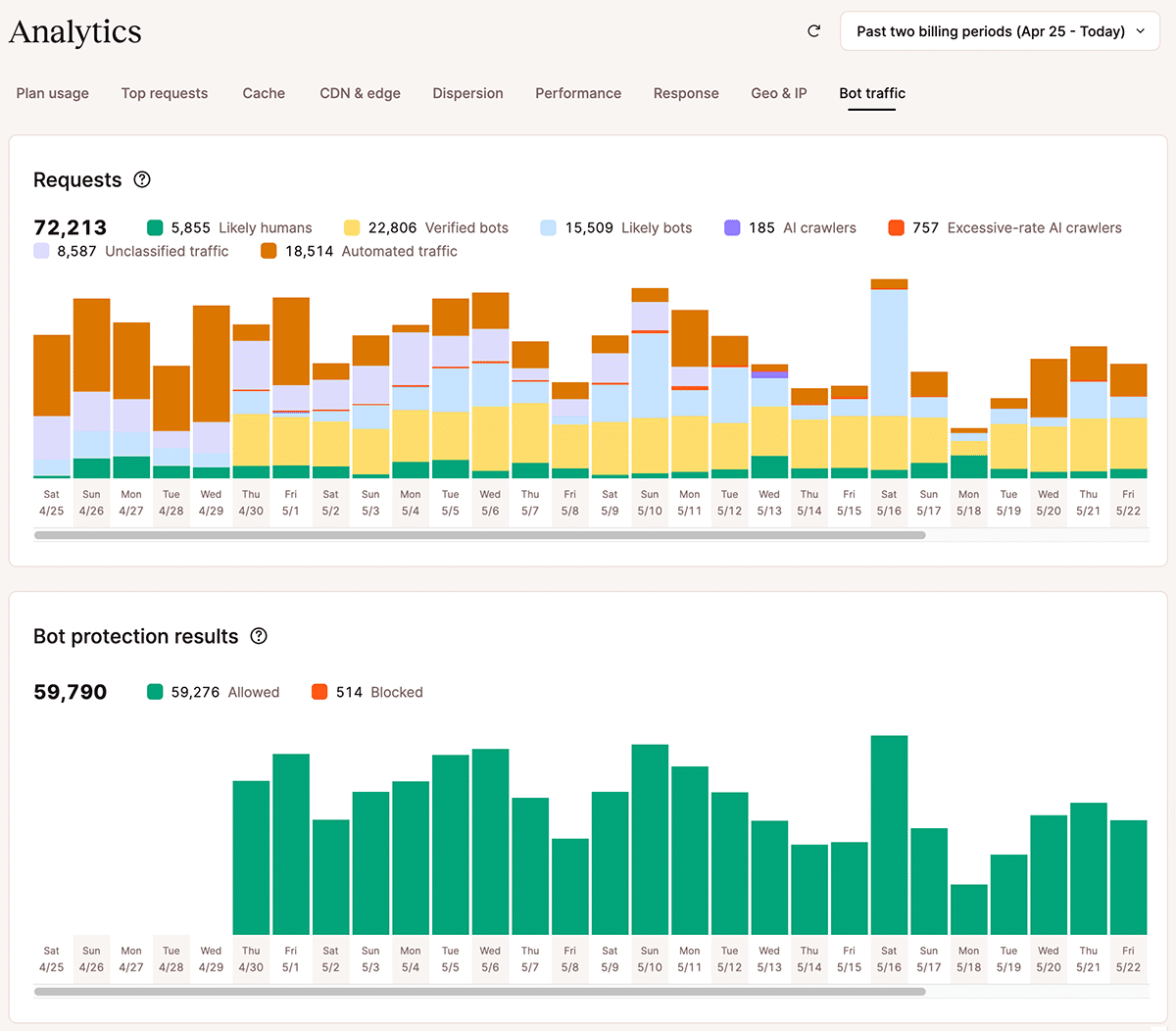
Task: Switch to the Top requests tab
Action: [165, 93]
